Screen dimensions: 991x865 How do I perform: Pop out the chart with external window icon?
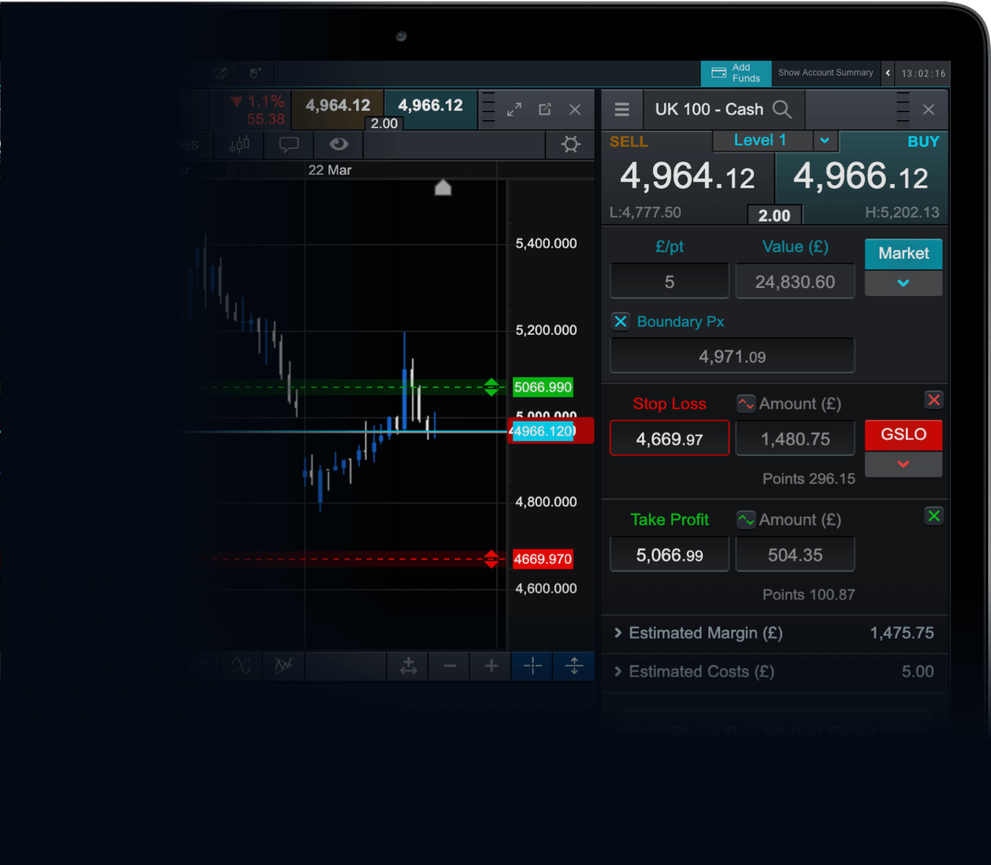(545, 109)
